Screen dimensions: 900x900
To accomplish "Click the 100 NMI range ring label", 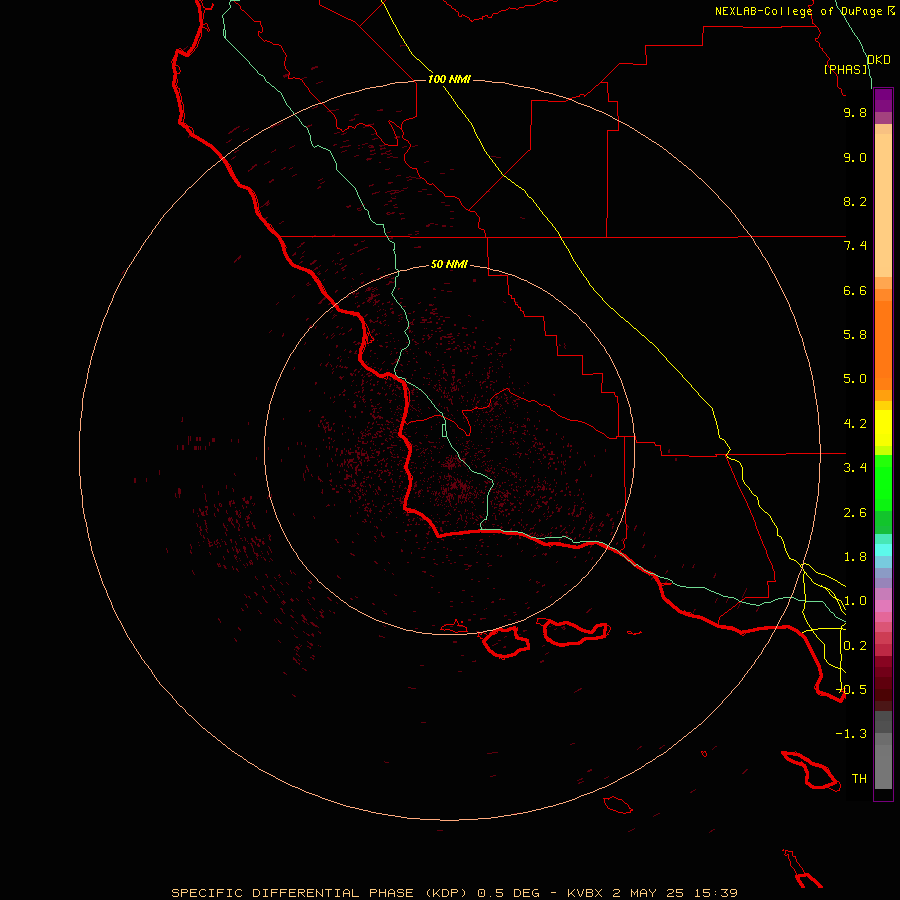I will pyautogui.click(x=449, y=79).
